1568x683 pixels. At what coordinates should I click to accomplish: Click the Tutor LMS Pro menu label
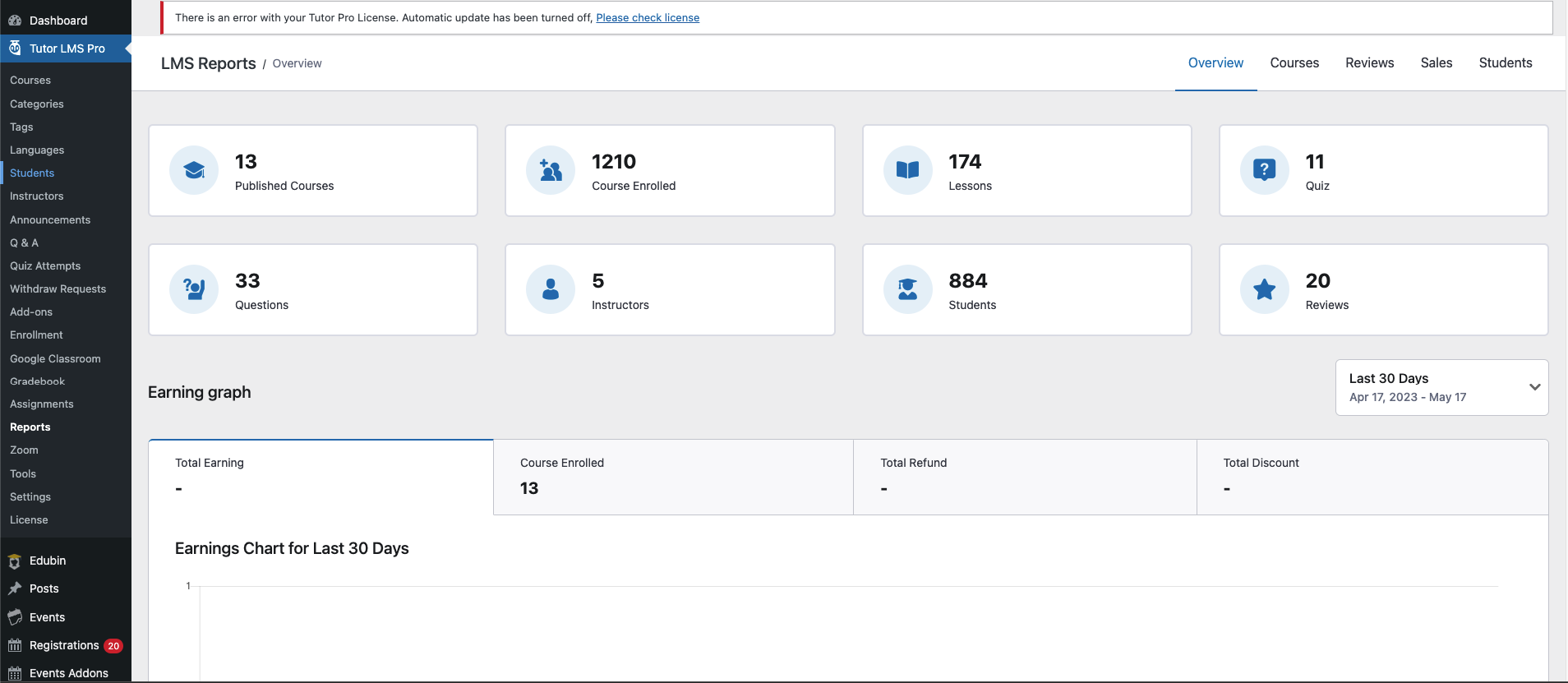tap(67, 48)
